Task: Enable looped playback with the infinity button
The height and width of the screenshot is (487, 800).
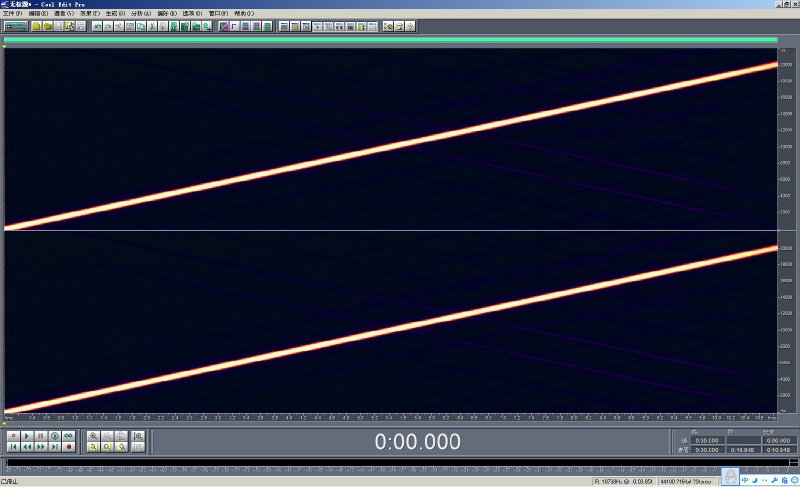Action: click(x=68, y=436)
